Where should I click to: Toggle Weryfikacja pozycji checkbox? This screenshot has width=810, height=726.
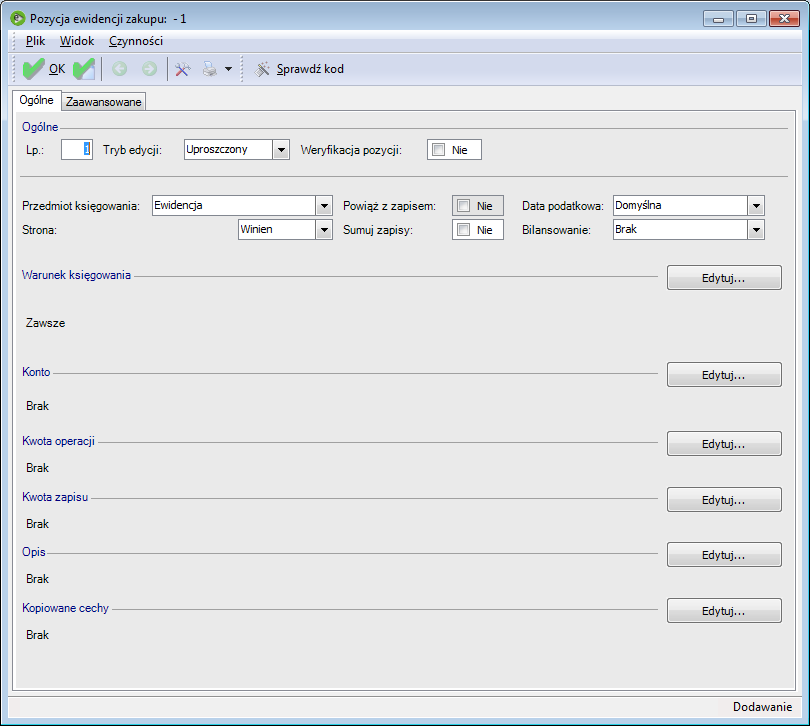pyautogui.click(x=439, y=150)
